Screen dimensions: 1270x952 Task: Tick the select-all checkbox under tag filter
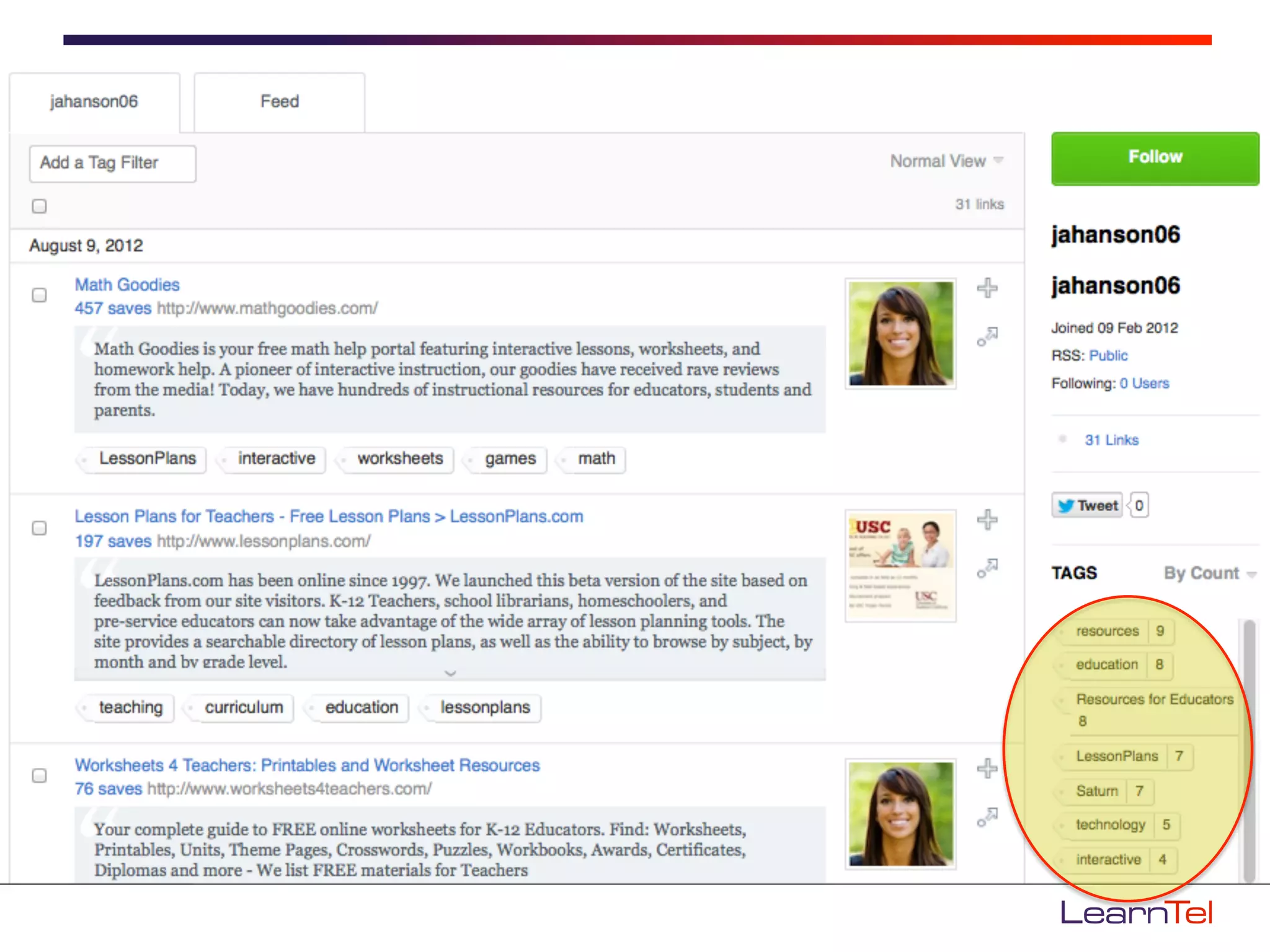click(39, 206)
